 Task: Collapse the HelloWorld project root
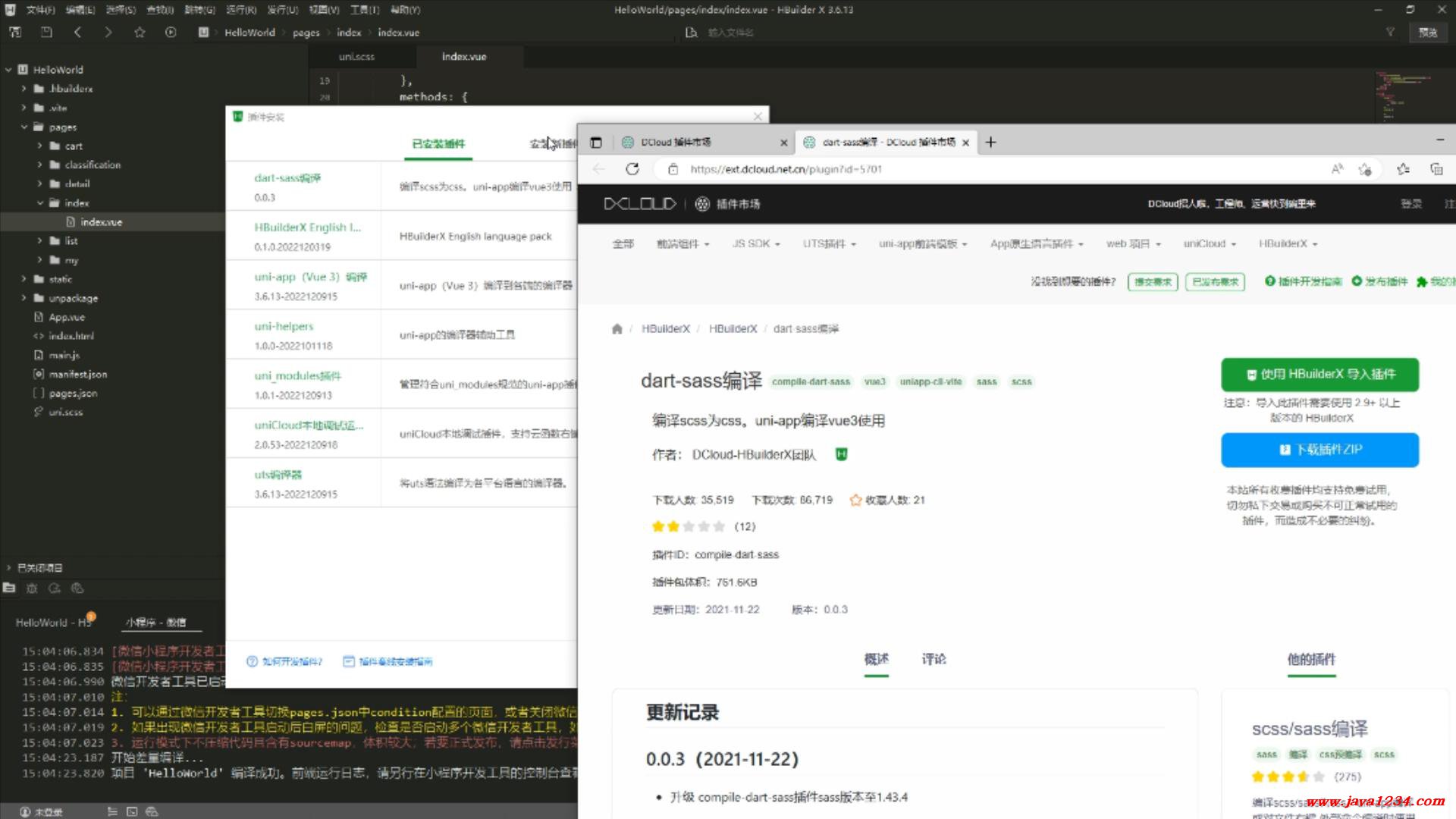point(8,69)
